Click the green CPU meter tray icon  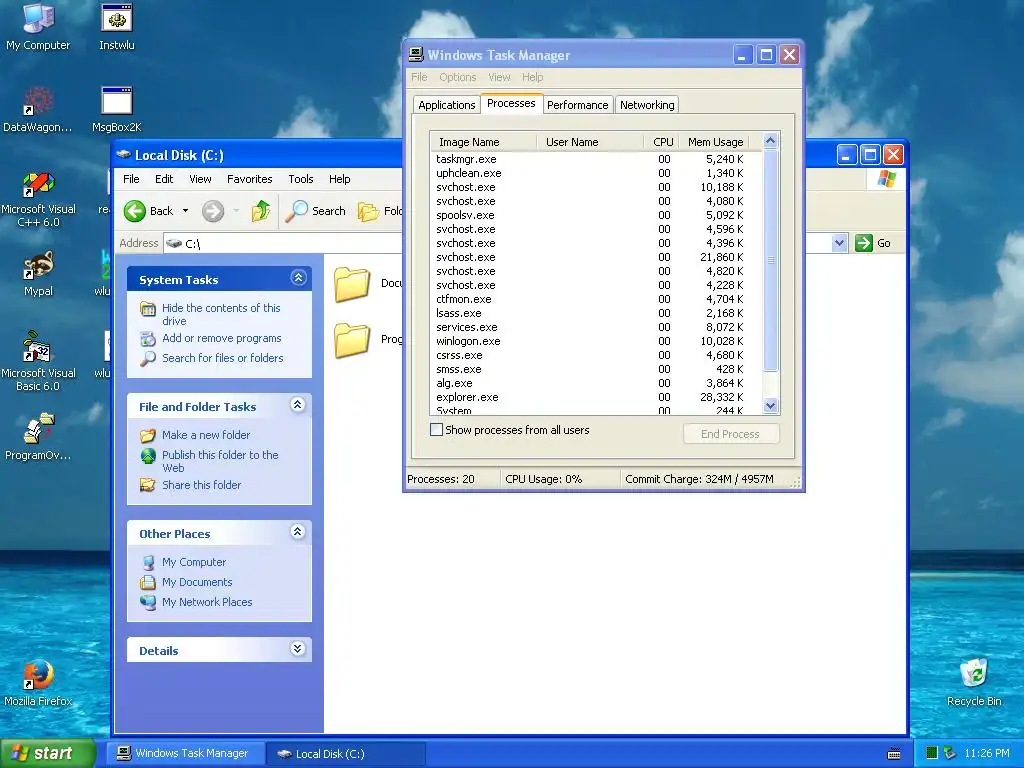pos(932,753)
